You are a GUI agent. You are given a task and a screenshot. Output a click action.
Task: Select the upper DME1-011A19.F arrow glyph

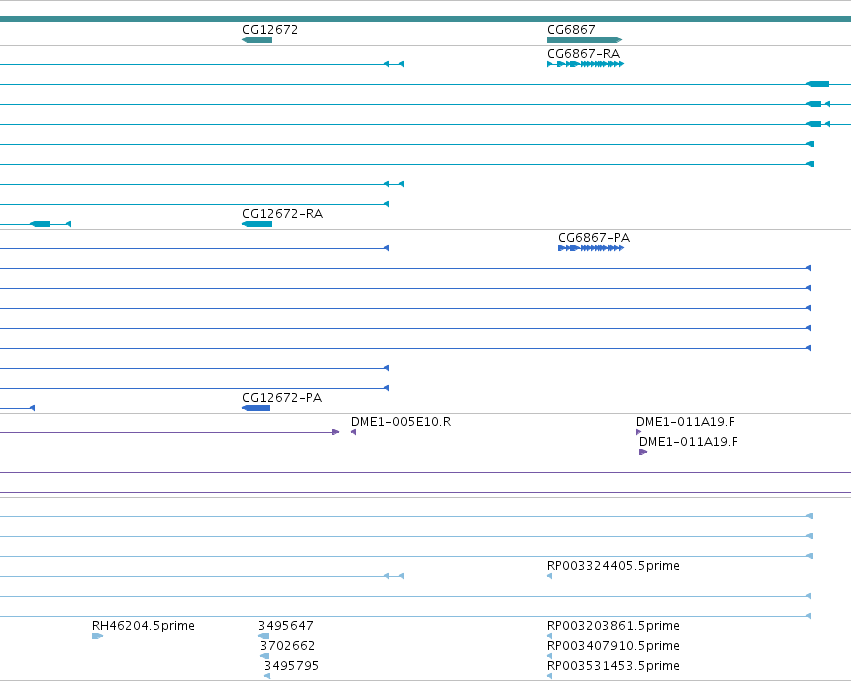[638, 432]
